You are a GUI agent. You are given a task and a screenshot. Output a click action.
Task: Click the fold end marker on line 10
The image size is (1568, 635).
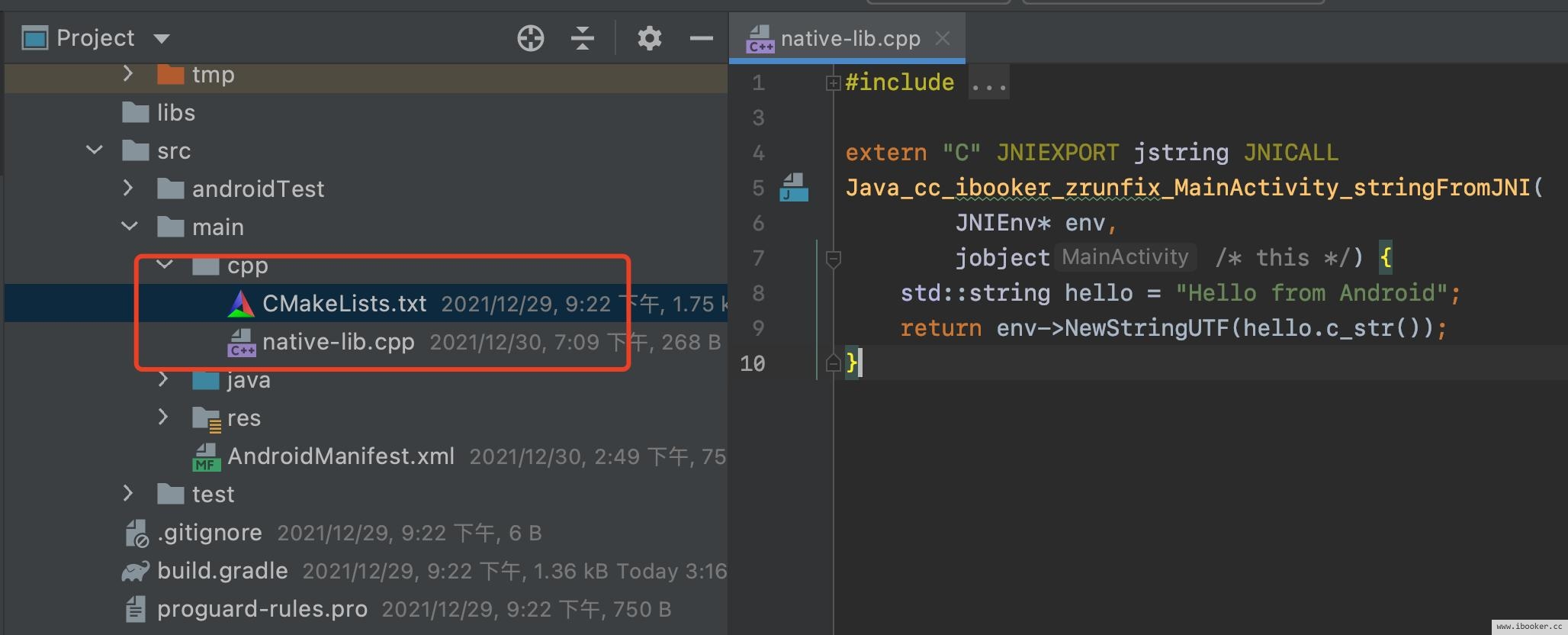pos(833,363)
